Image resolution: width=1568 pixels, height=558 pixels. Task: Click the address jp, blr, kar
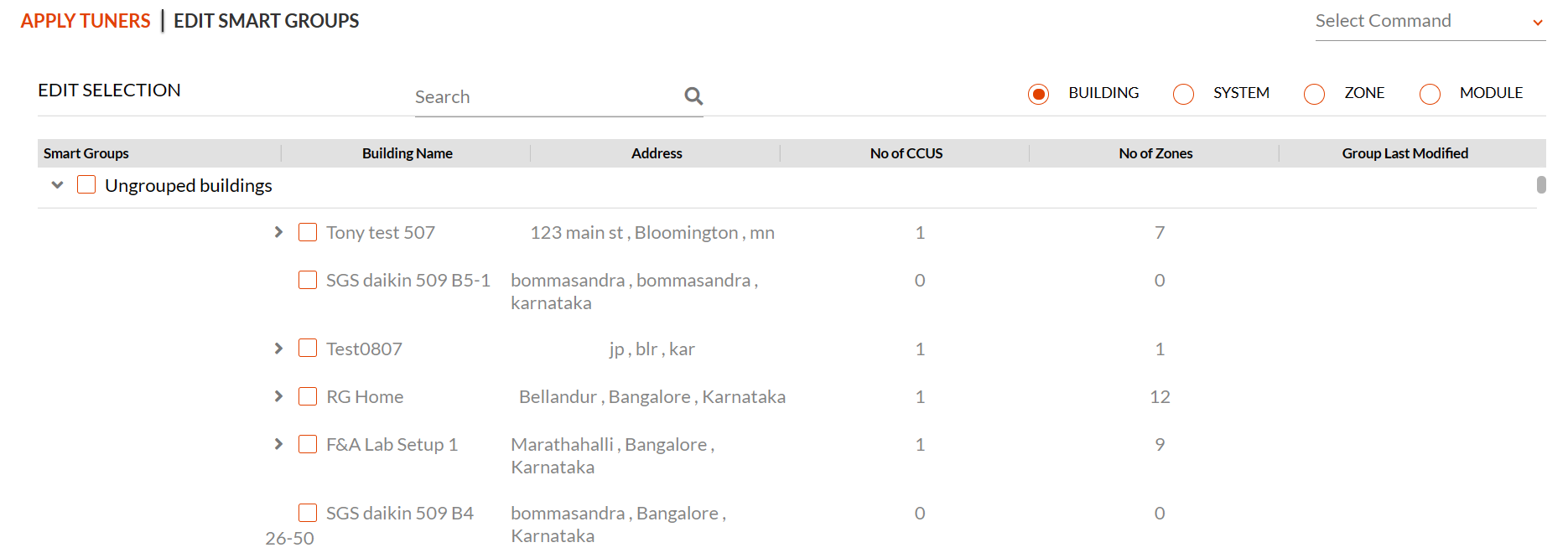click(x=652, y=349)
